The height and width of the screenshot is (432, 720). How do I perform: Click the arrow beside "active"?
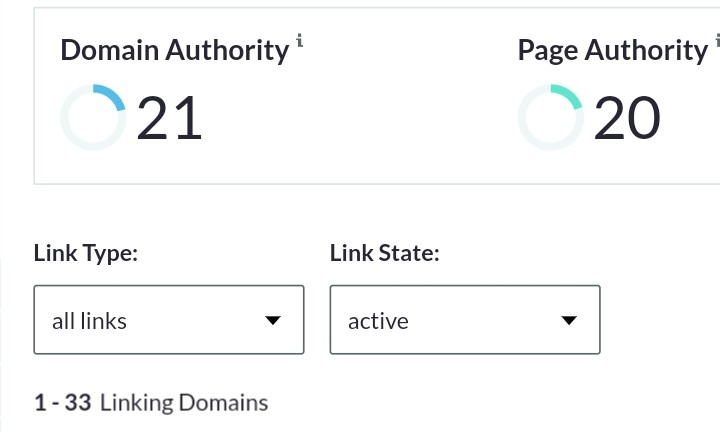[569, 321]
